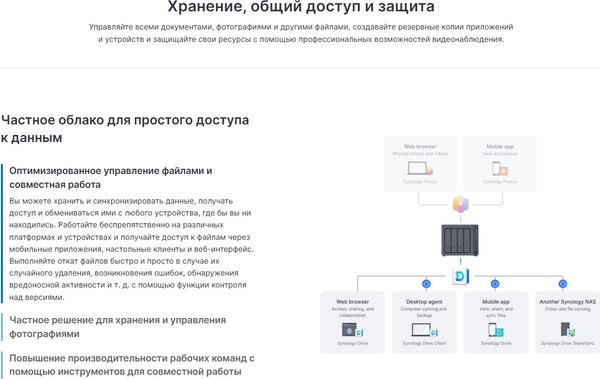Click Web browser laptop icon for Synology Photos

pos(420,168)
